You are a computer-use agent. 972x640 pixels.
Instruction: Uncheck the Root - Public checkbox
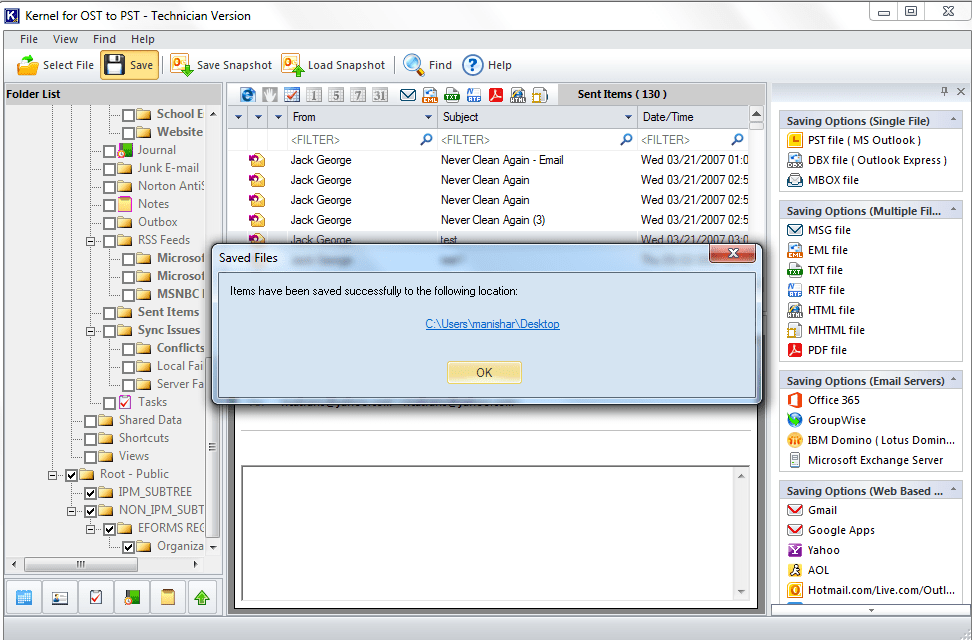[71, 475]
